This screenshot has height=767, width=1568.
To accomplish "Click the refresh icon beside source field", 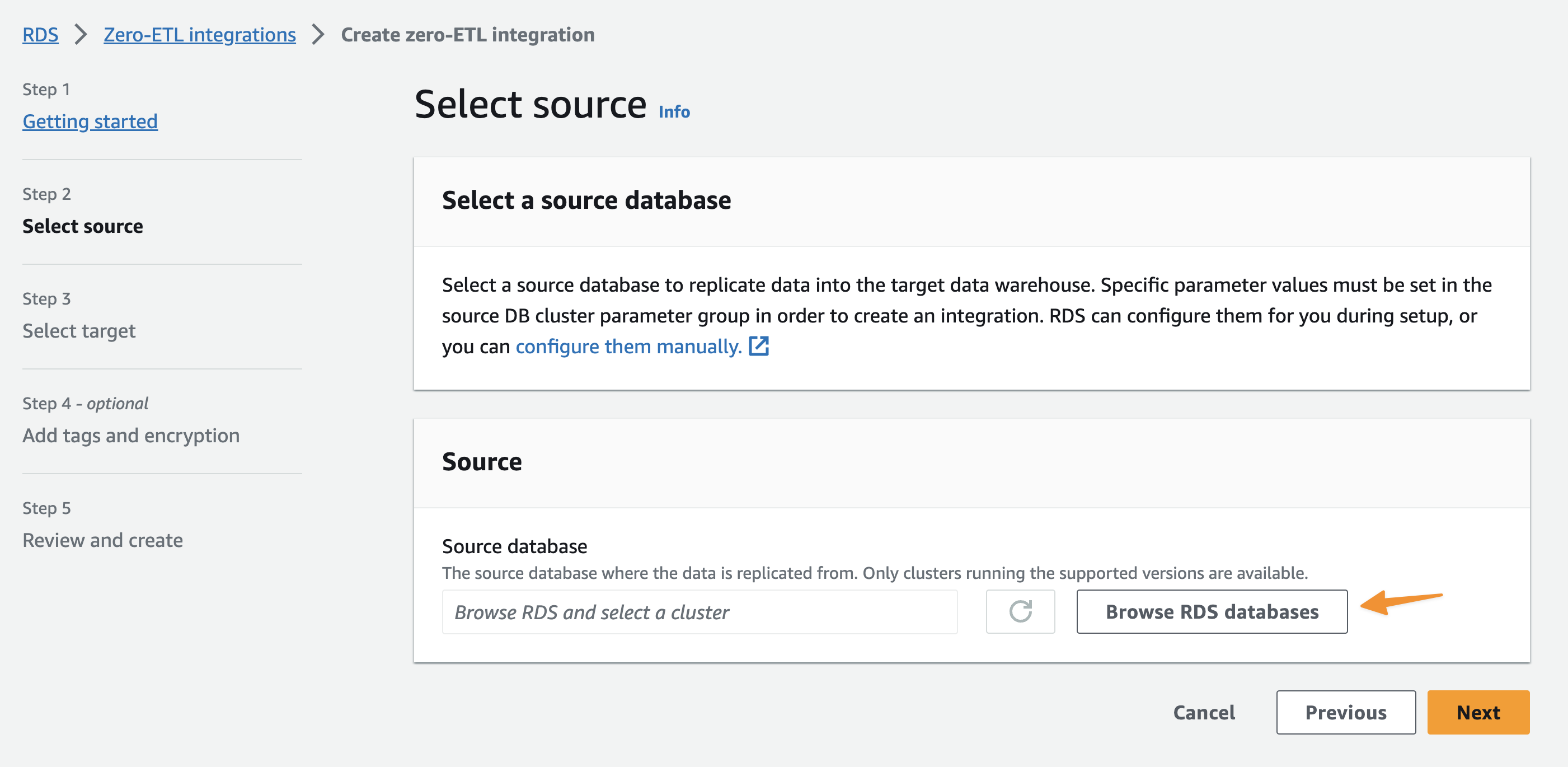I will [x=1020, y=611].
